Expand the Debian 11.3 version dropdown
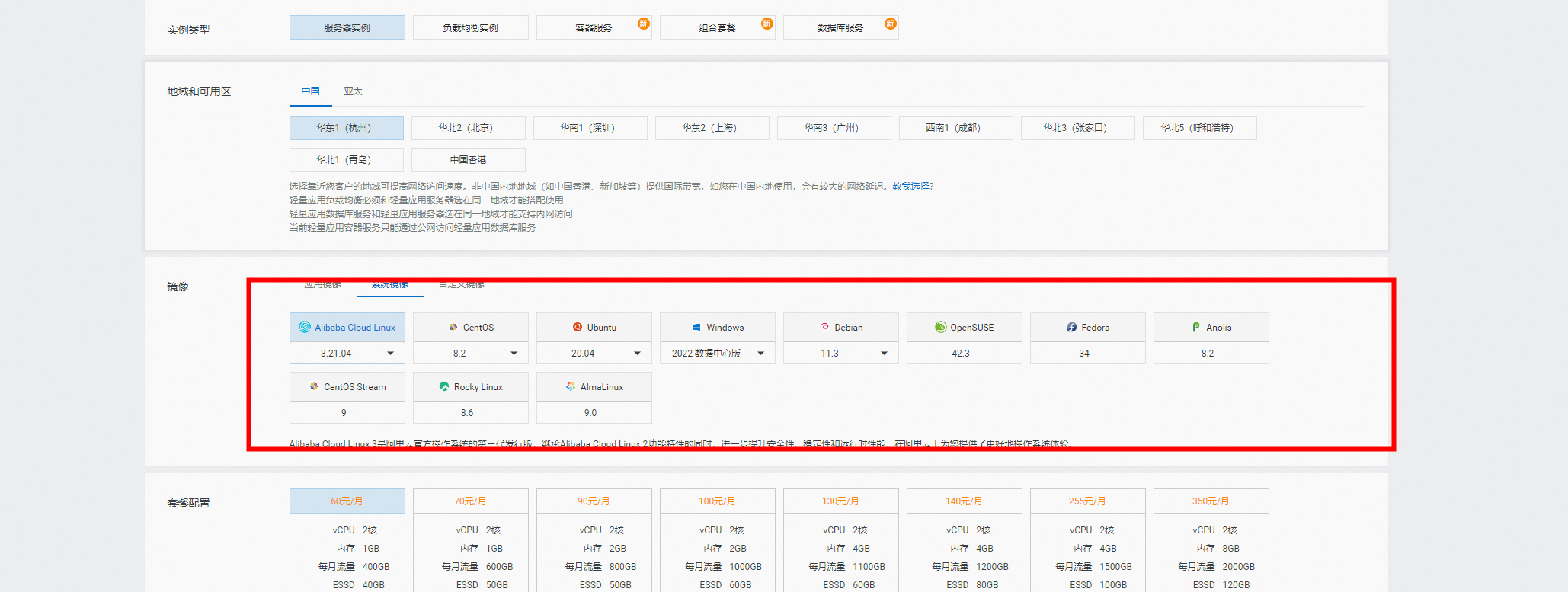Screen dimensions: 1568x592 (x=841, y=354)
